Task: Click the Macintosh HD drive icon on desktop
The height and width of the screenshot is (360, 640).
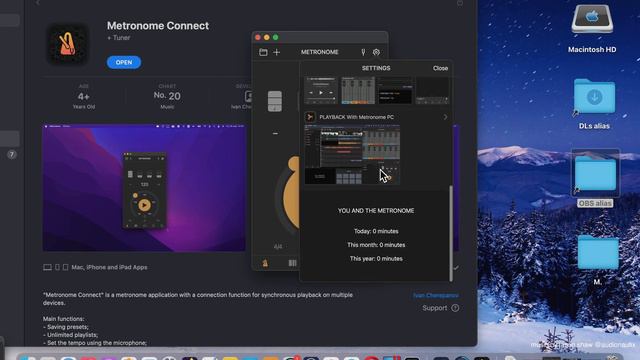Action: 592,20
